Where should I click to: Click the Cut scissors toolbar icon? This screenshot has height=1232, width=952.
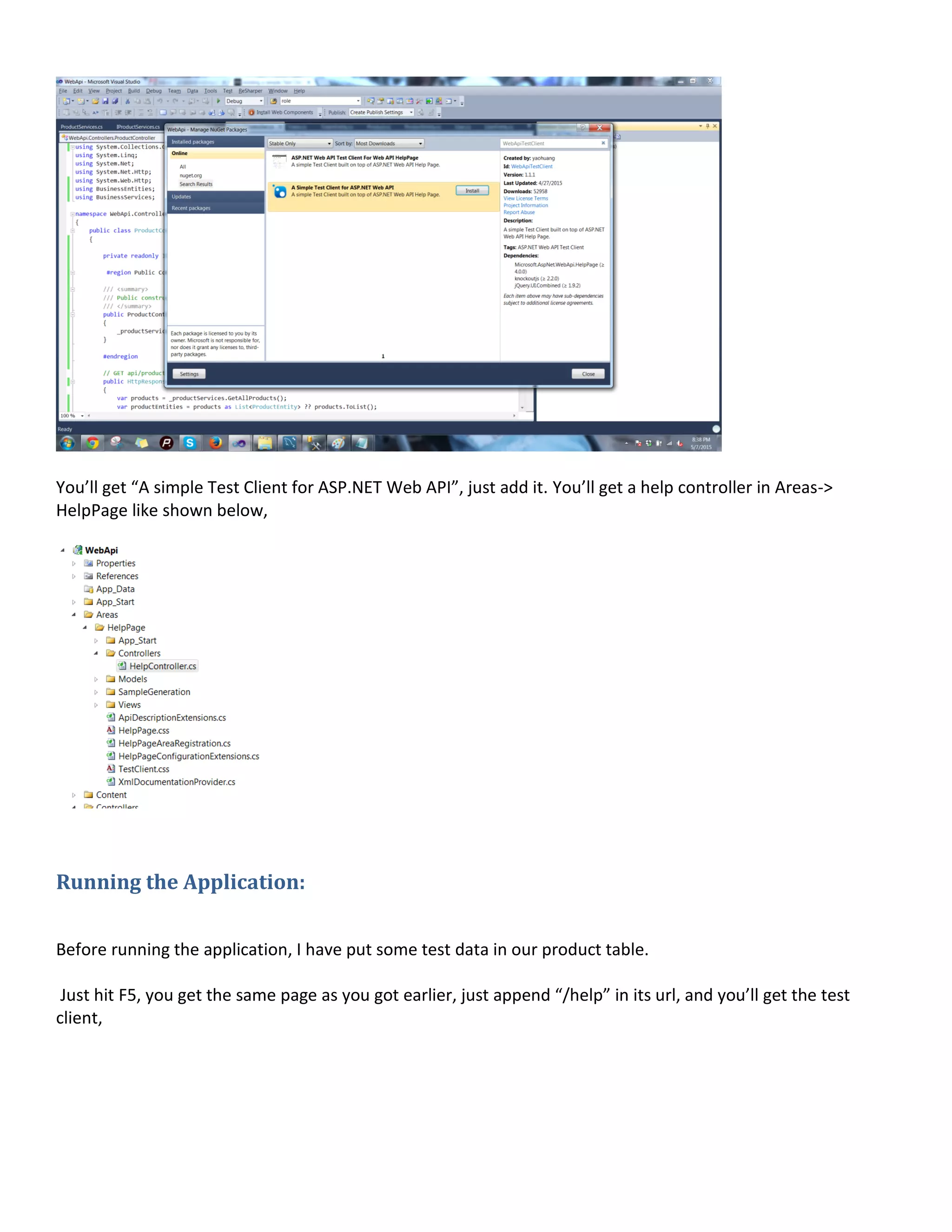(x=127, y=101)
